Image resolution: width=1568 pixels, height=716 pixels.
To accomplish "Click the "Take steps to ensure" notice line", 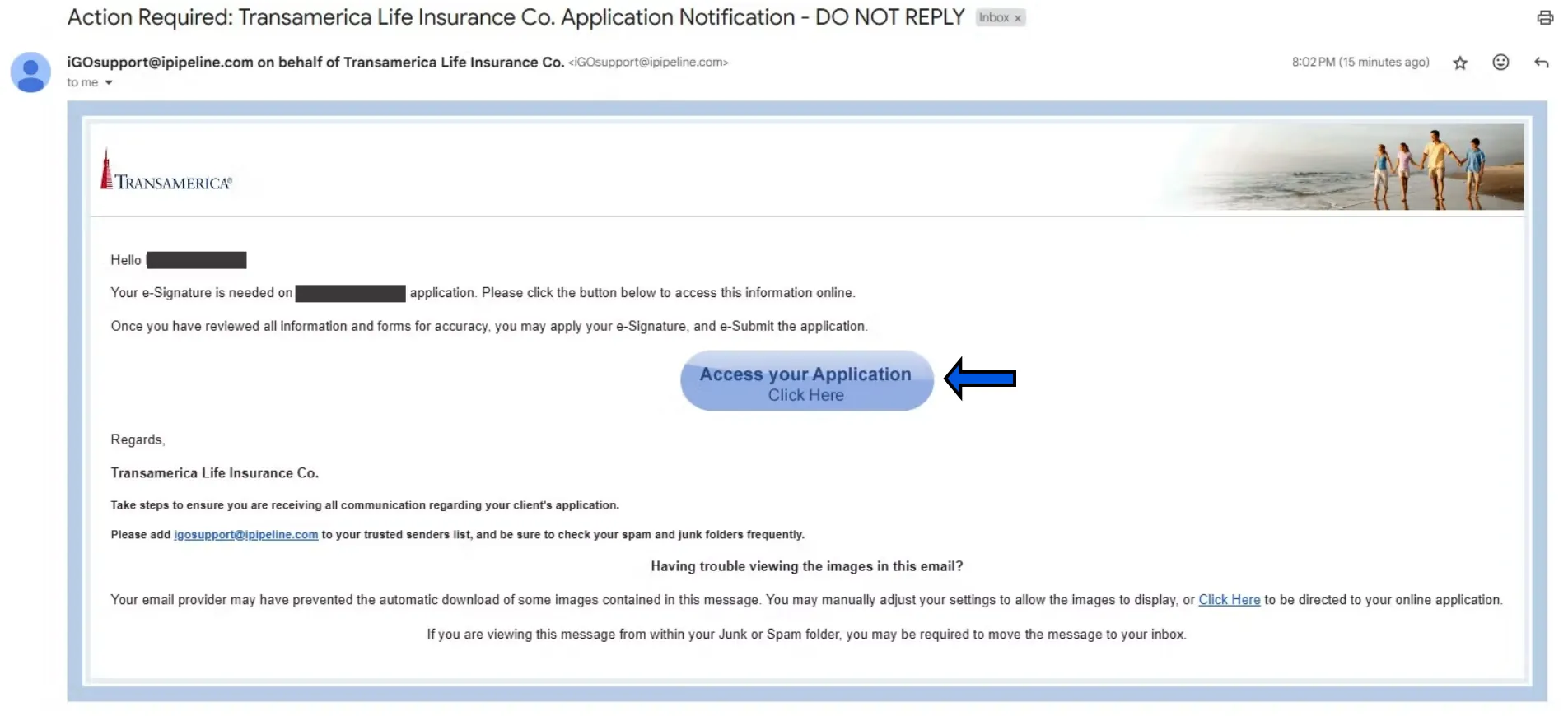I will 365,505.
